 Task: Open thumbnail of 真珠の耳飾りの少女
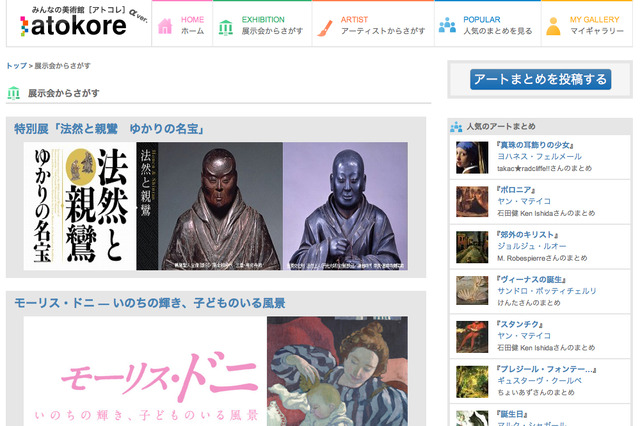tap(472, 158)
